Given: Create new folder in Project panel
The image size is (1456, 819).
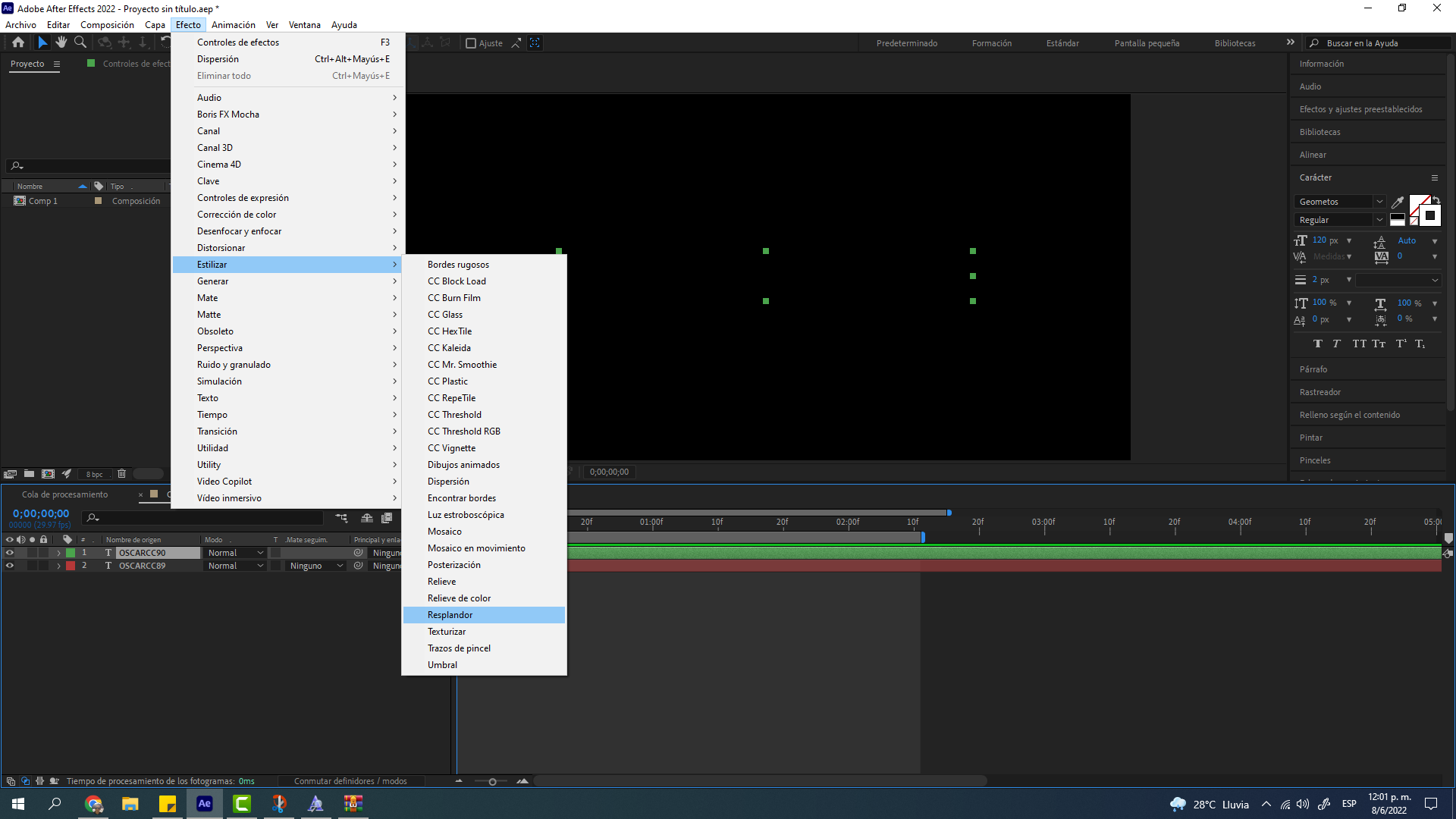Looking at the screenshot, I should (29, 474).
